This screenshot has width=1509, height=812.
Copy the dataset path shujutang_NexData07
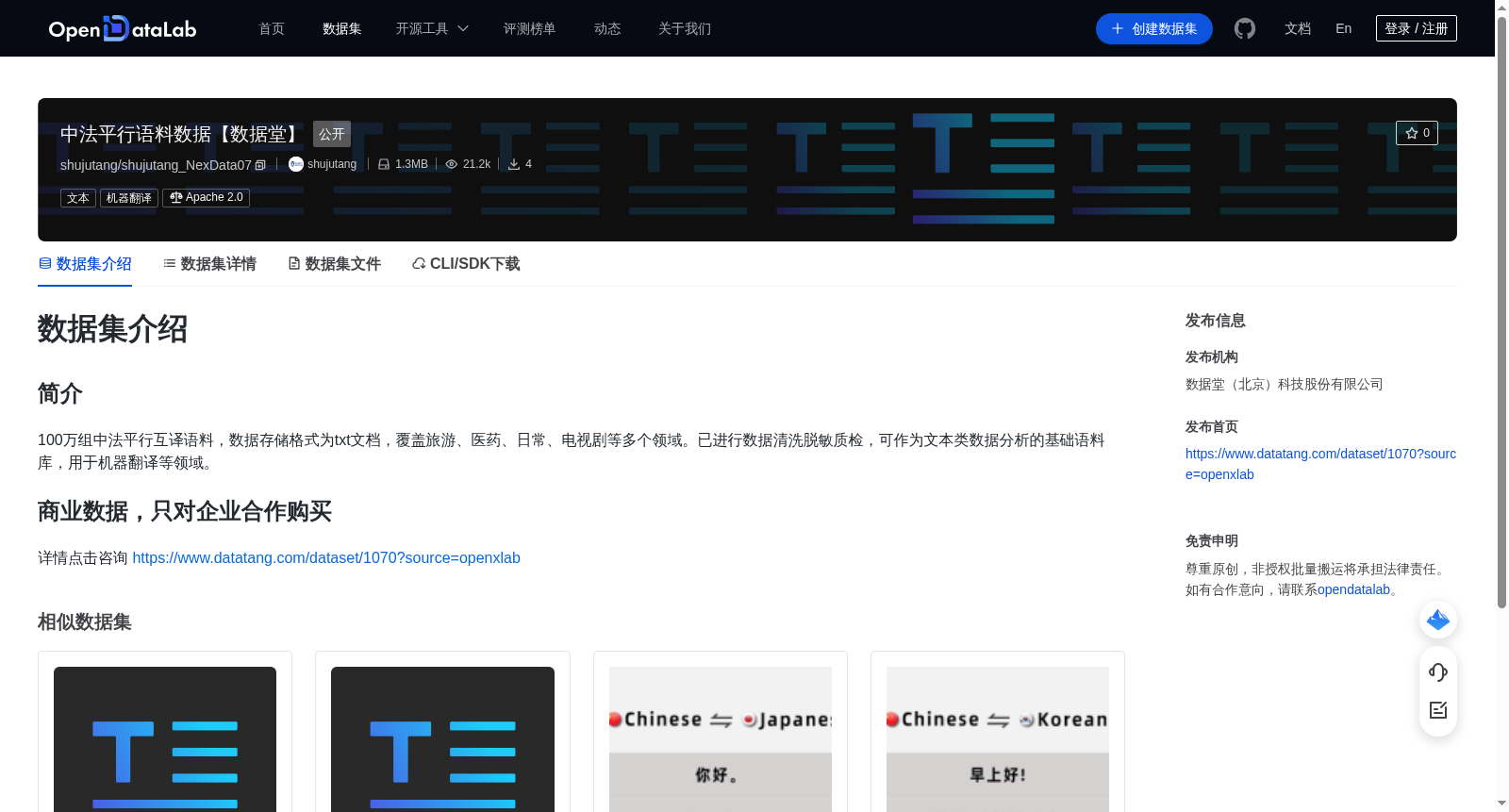click(260, 165)
